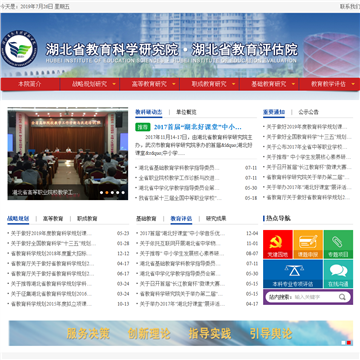Image resolution: width=360 pixels, height=360 pixels.
Task: Open 关于依托互联网开展湖北省中学物 item
Action: tap(180, 244)
